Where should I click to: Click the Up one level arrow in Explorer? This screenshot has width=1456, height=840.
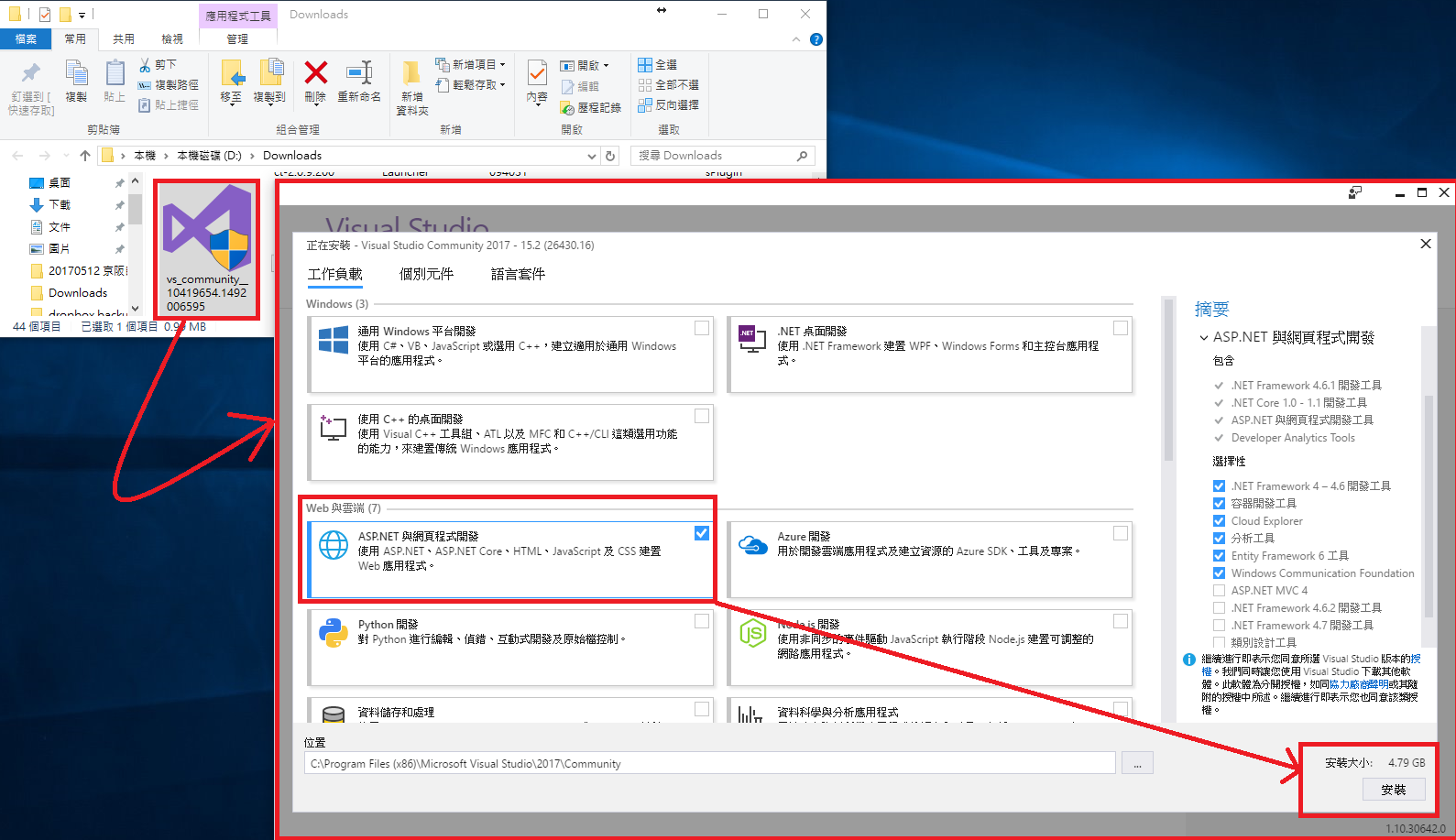click(85, 156)
